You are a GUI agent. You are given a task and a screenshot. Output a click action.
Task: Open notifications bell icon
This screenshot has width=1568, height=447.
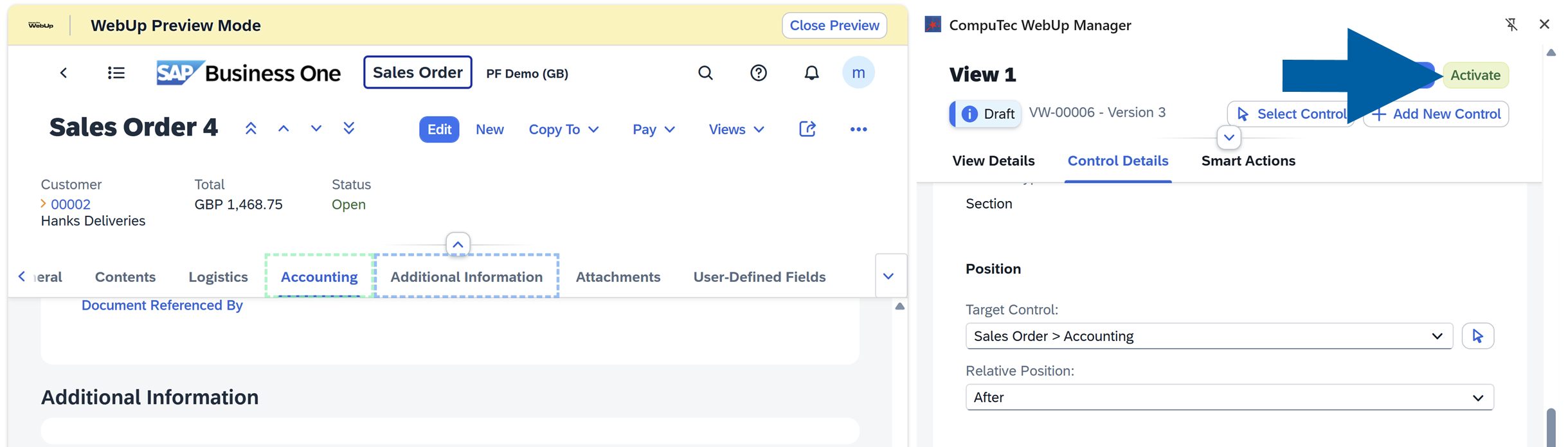pyautogui.click(x=812, y=73)
